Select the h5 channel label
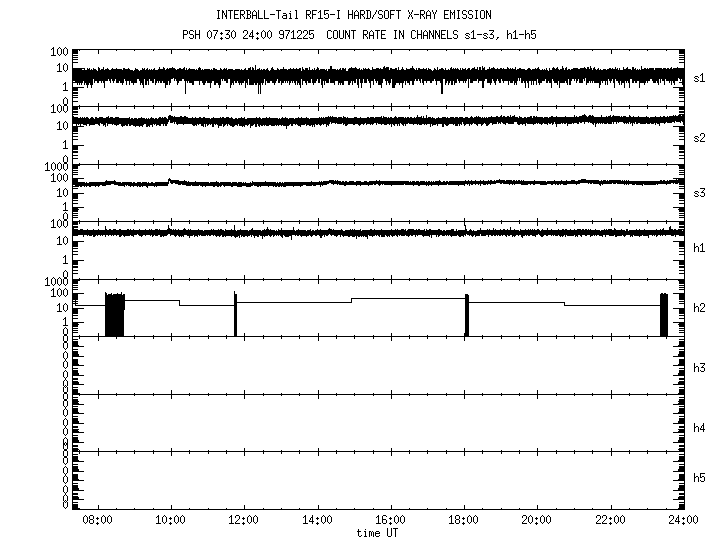The image size is (720, 550). [700, 478]
